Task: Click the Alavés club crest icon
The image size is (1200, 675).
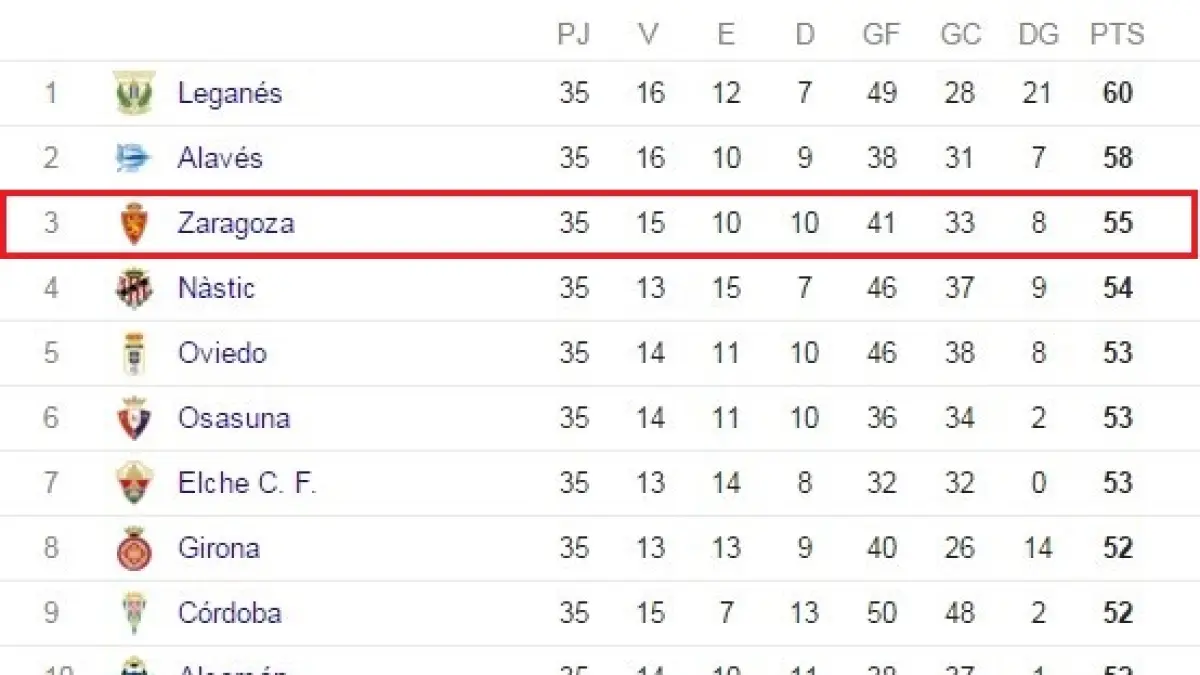Action: click(x=133, y=158)
